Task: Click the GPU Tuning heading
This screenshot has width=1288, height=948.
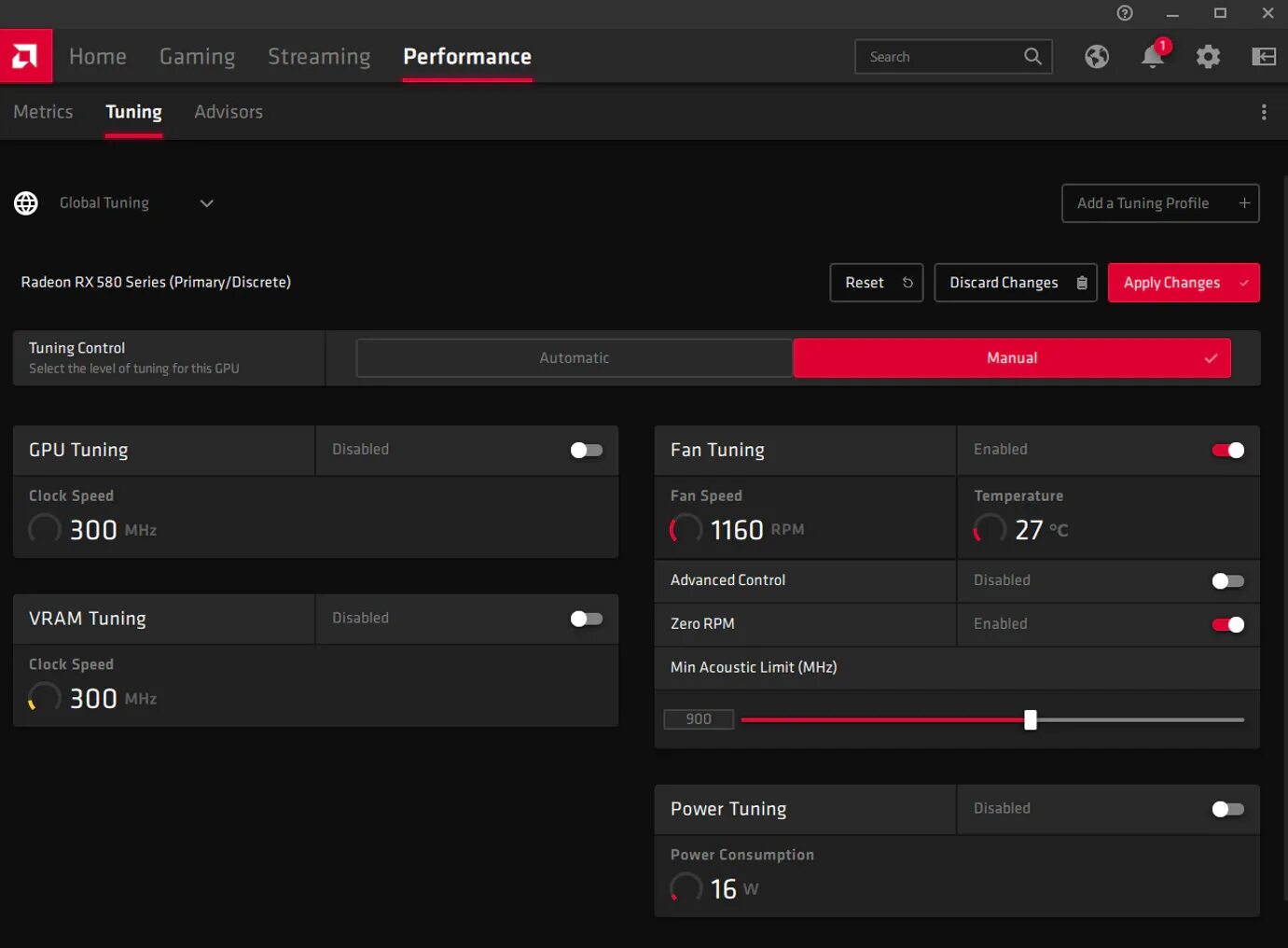Action: coord(78,450)
